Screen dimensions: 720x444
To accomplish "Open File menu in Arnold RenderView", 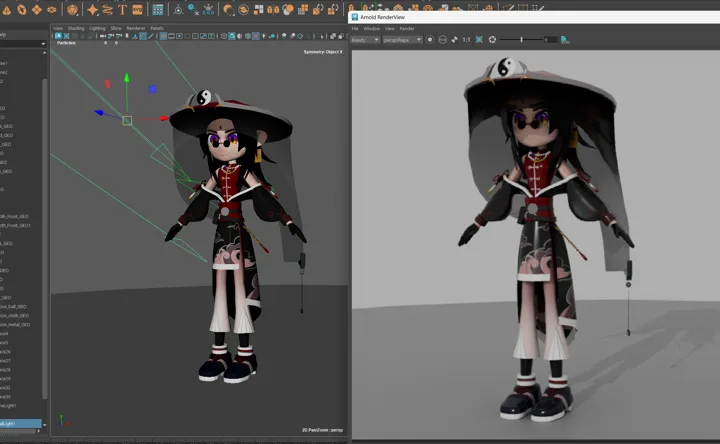I will click(x=355, y=28).
